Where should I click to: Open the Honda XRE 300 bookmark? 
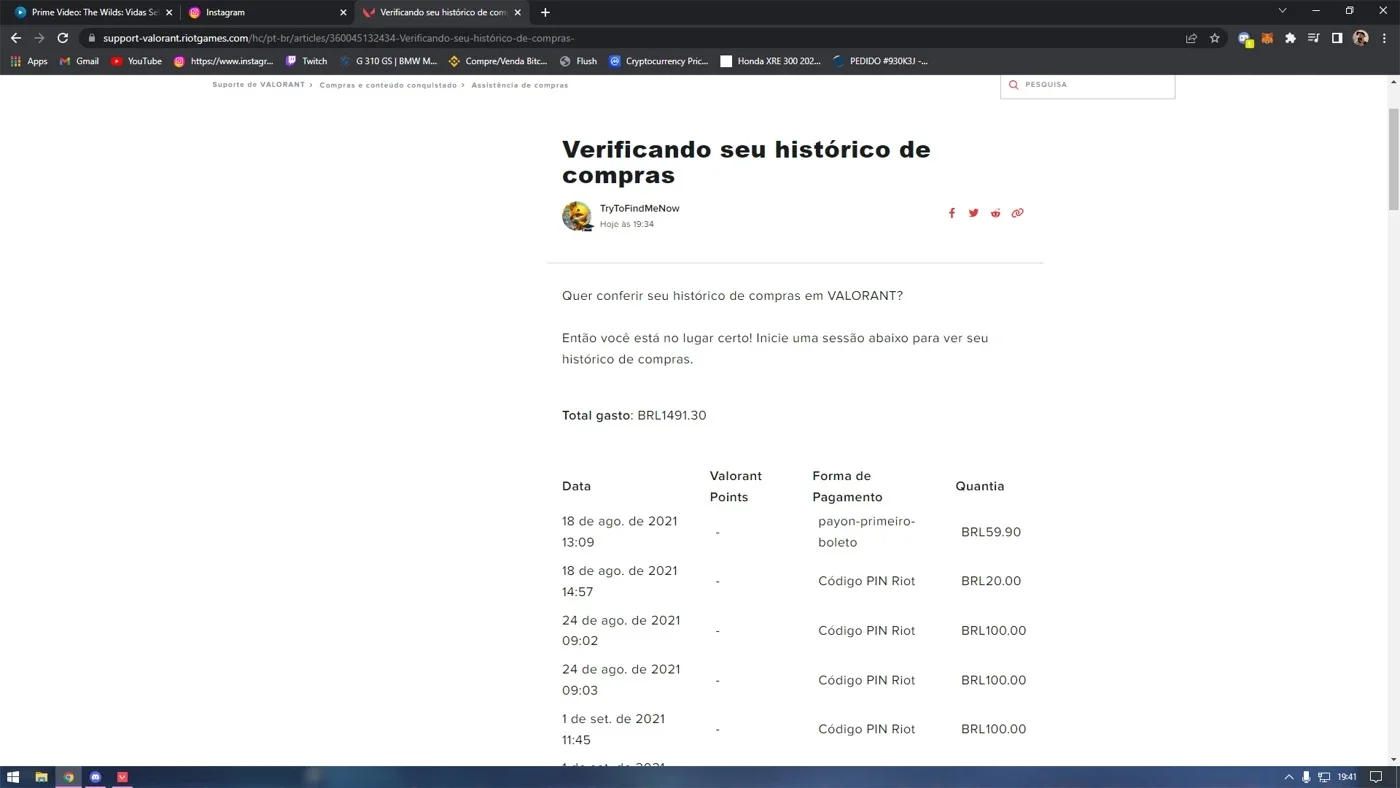pos(770,61)
